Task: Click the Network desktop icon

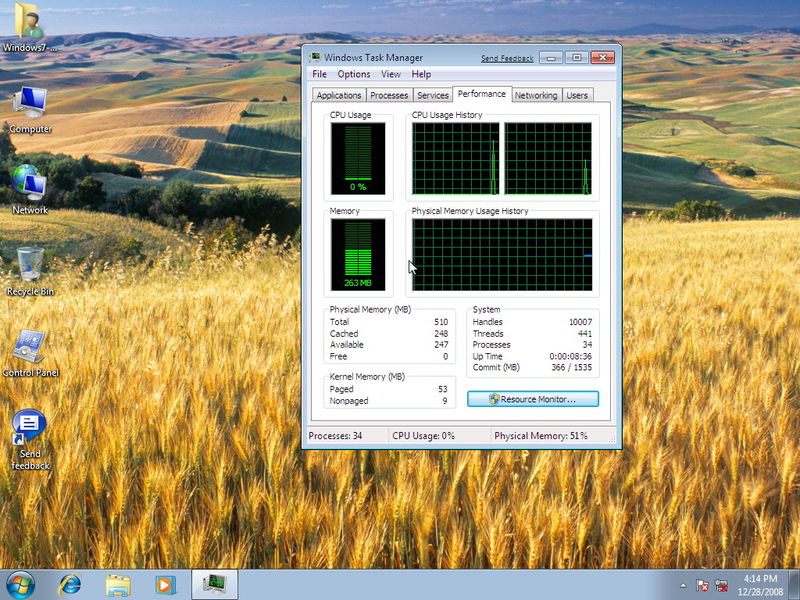Action: tap(30, 186)
